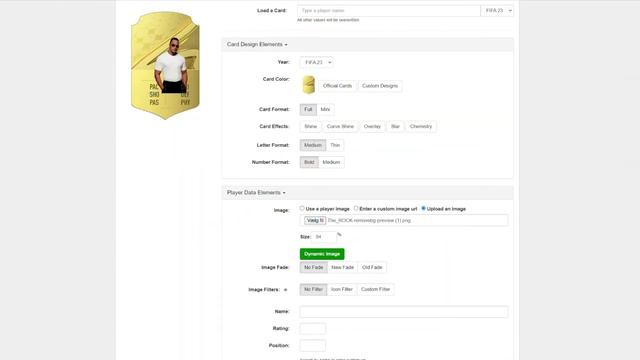Choose Medium number format

click(x=331, y=162)
